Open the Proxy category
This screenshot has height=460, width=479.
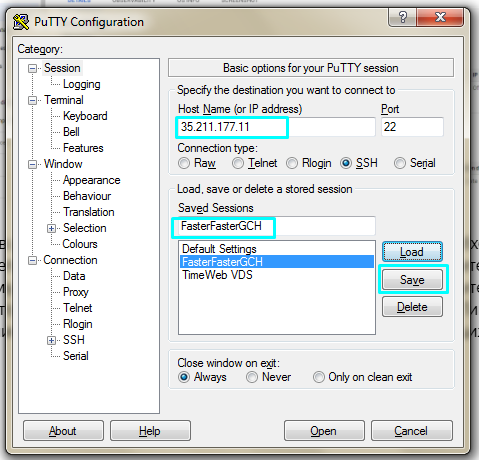tap(76, 292)
